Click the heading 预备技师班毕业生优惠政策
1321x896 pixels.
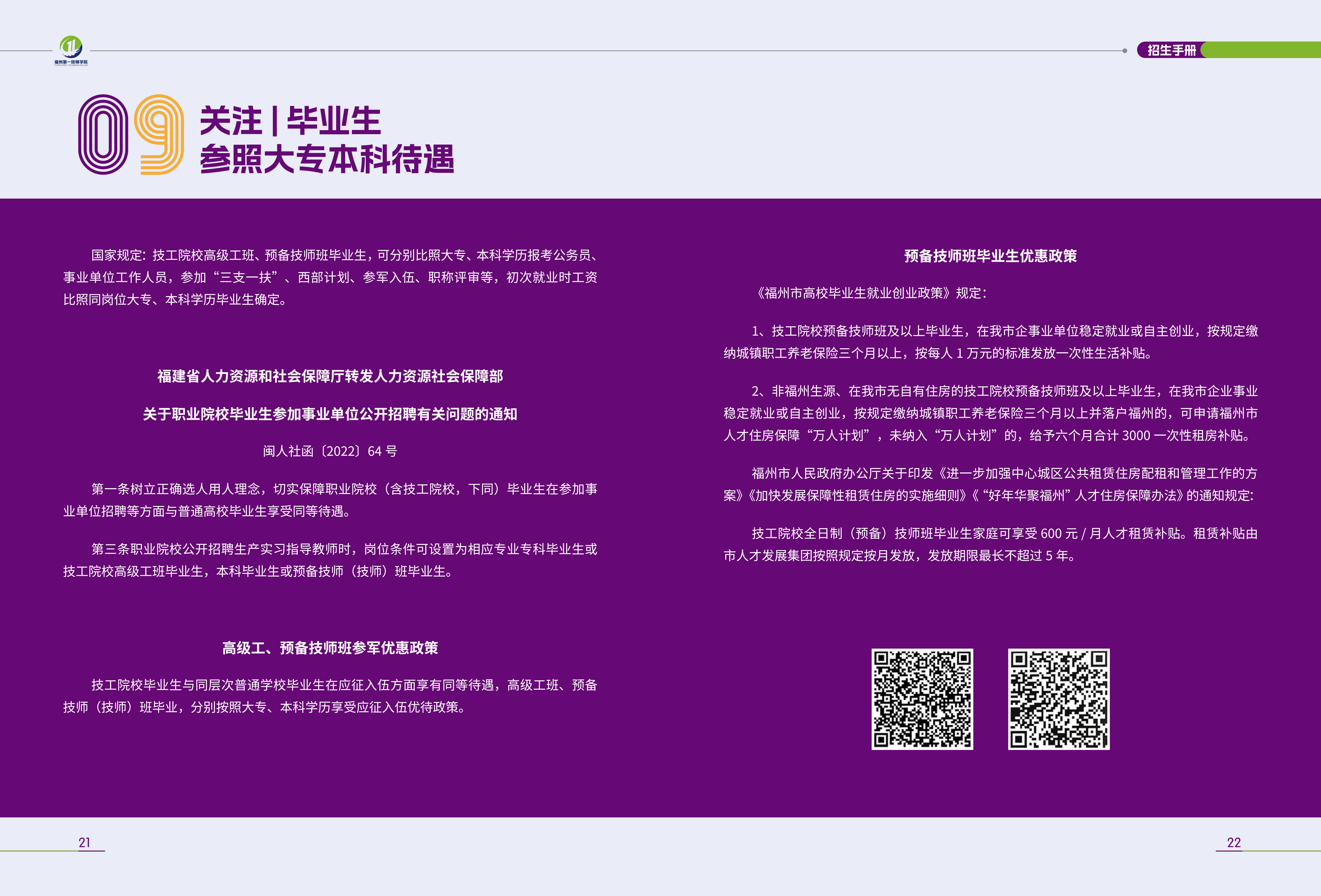tap(991, 256)
